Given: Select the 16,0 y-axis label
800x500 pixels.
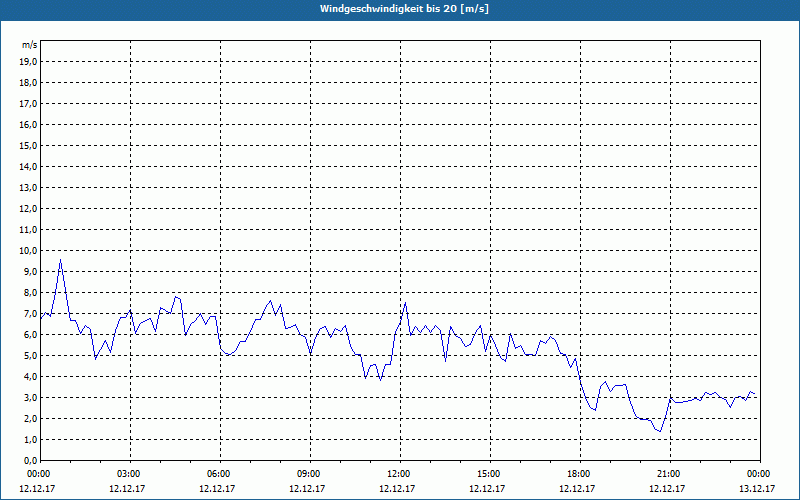Looking at the screenshot, I should click(x=28, y=124).
